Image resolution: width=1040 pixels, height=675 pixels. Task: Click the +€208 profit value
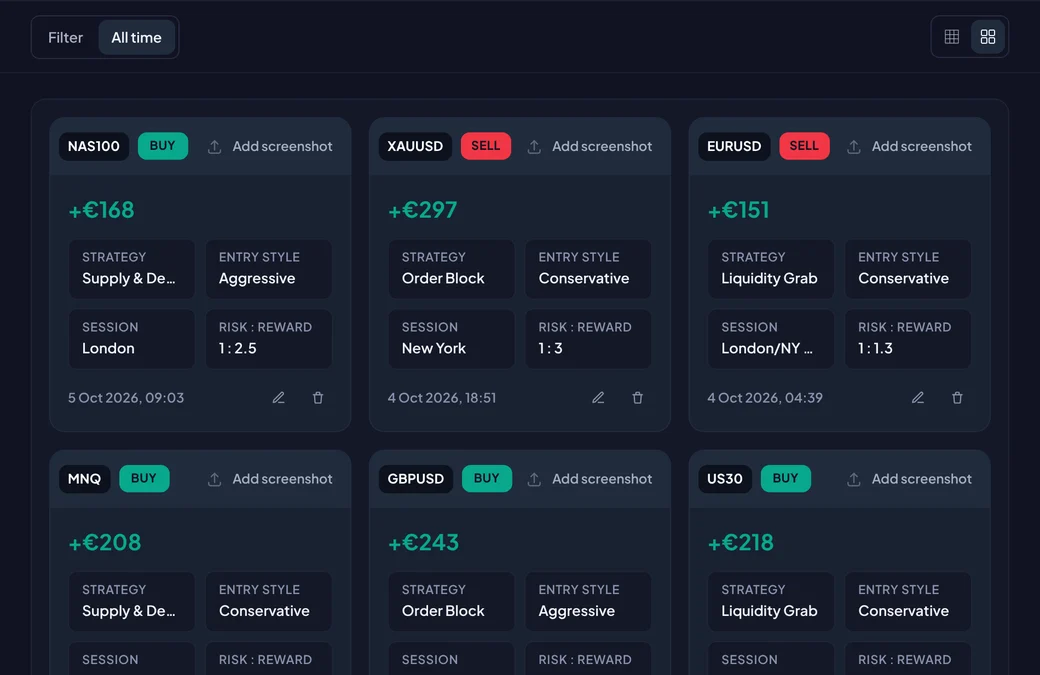[105, 543]
